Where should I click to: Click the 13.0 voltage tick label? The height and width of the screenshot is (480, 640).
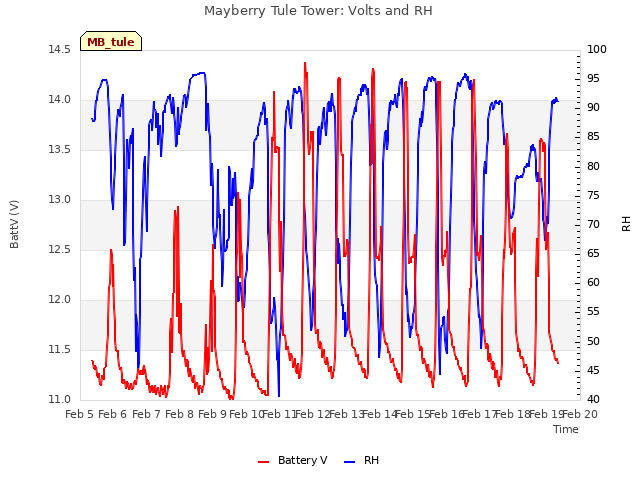[x=60, y=200]
